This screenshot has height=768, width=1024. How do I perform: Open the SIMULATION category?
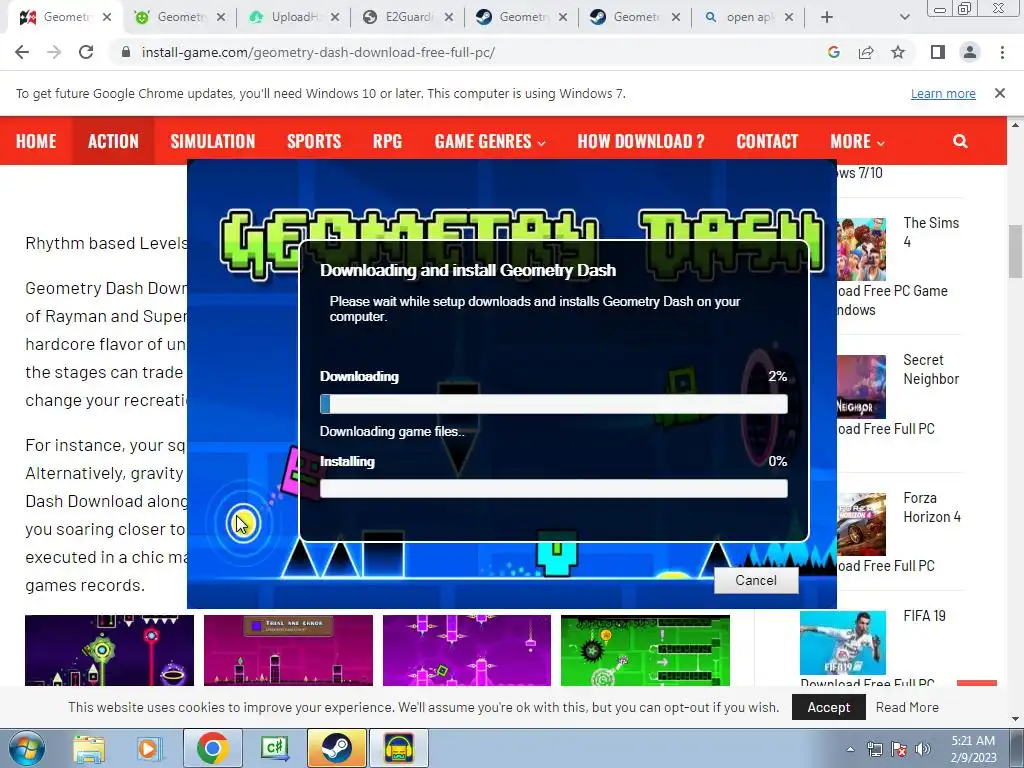[x=213, y=141]
